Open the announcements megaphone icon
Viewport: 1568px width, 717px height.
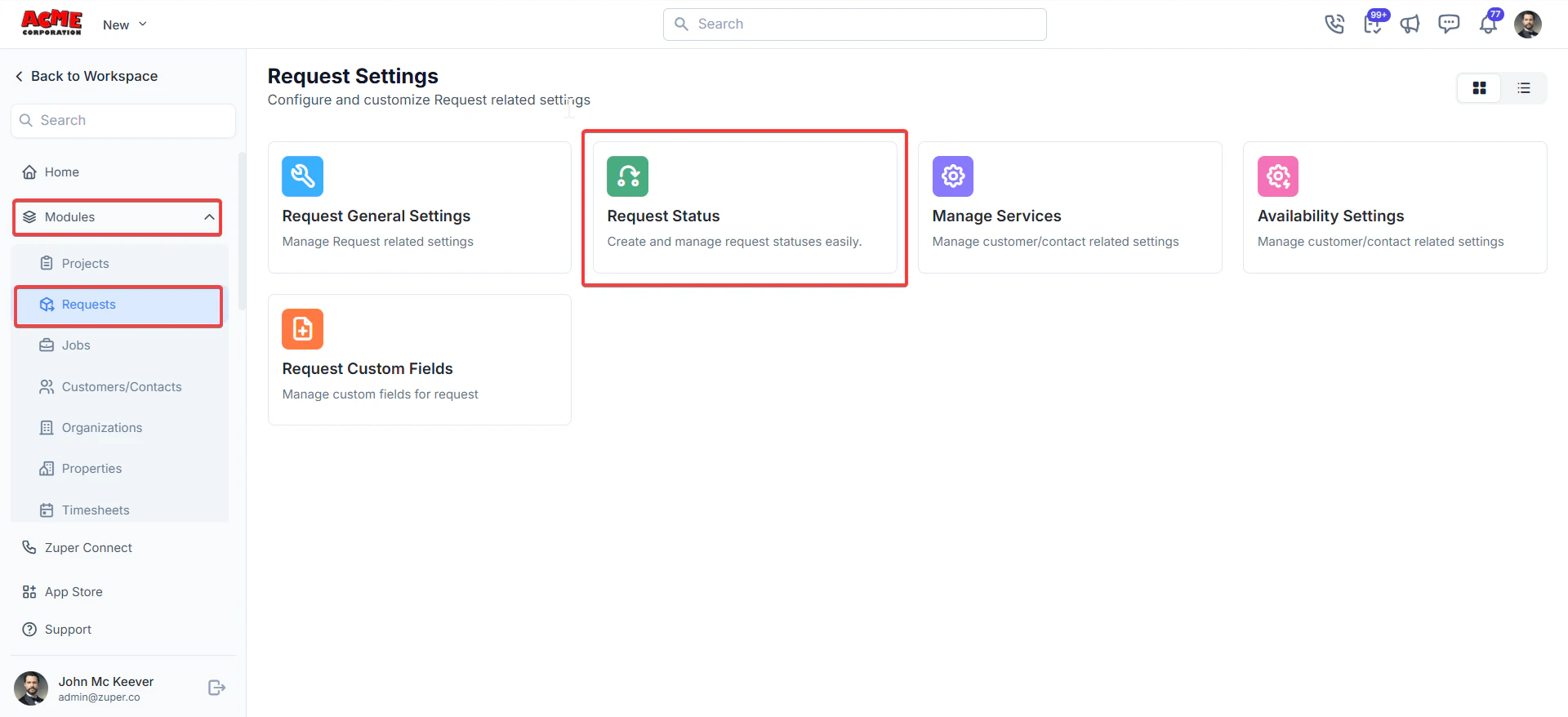(1410, 24)
